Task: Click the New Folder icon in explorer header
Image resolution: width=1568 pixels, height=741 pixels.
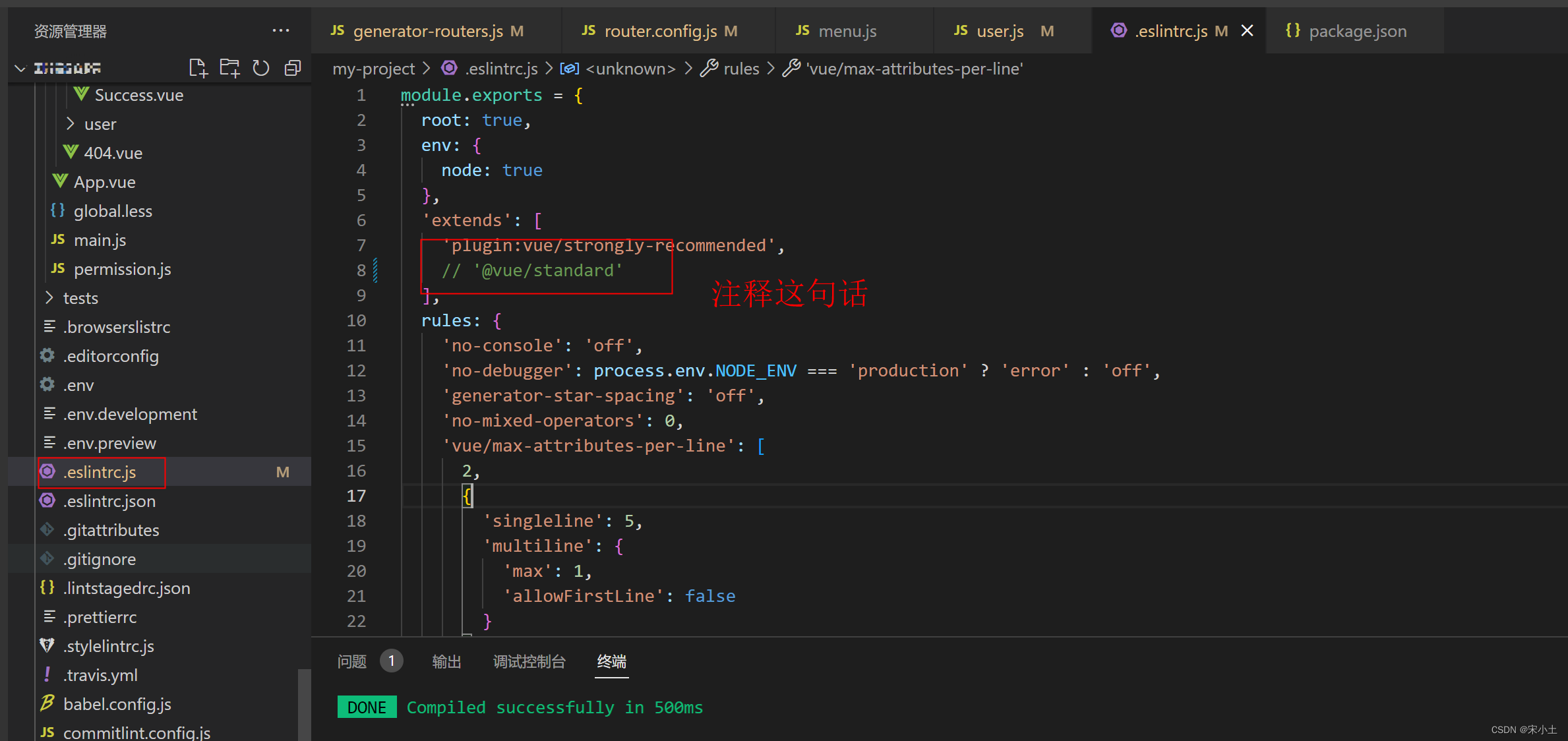Action: click(229, 68)
